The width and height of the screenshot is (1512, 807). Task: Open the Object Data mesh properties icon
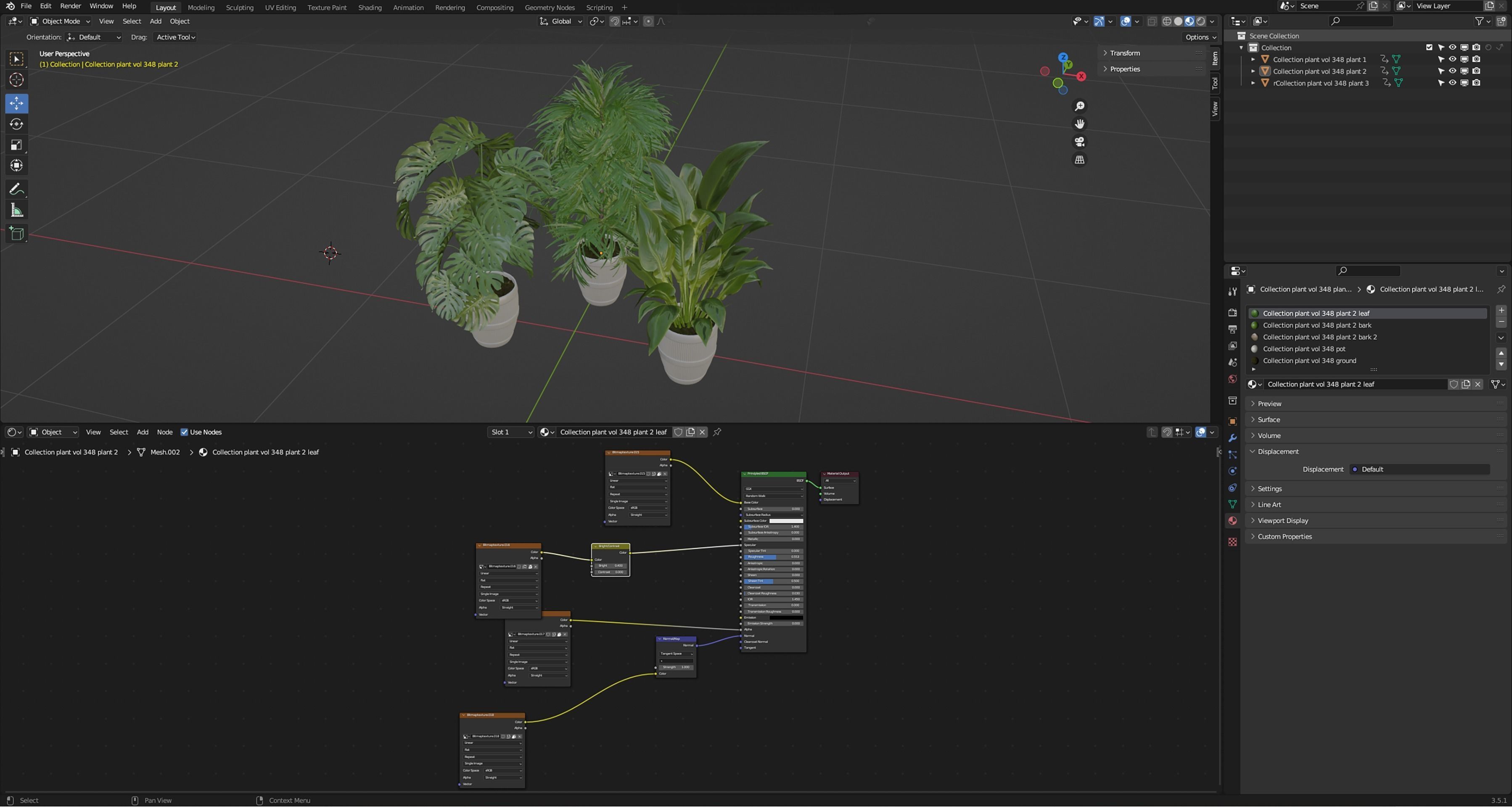pos(1232,504)
